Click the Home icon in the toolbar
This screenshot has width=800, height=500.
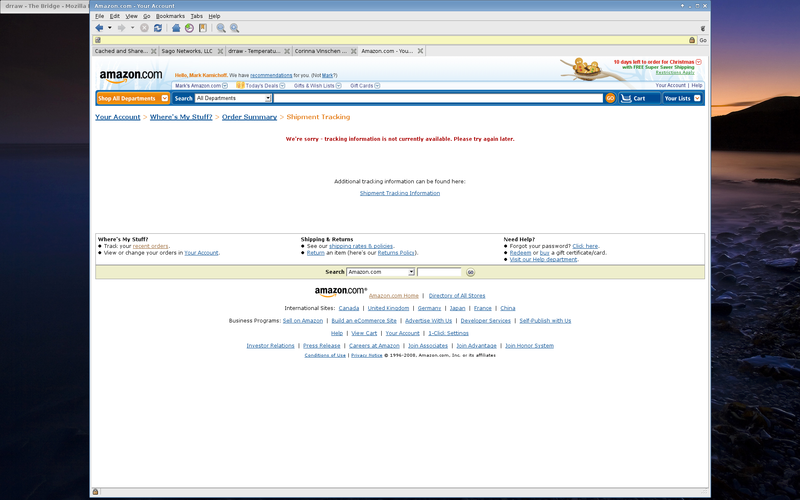point(176,28)
